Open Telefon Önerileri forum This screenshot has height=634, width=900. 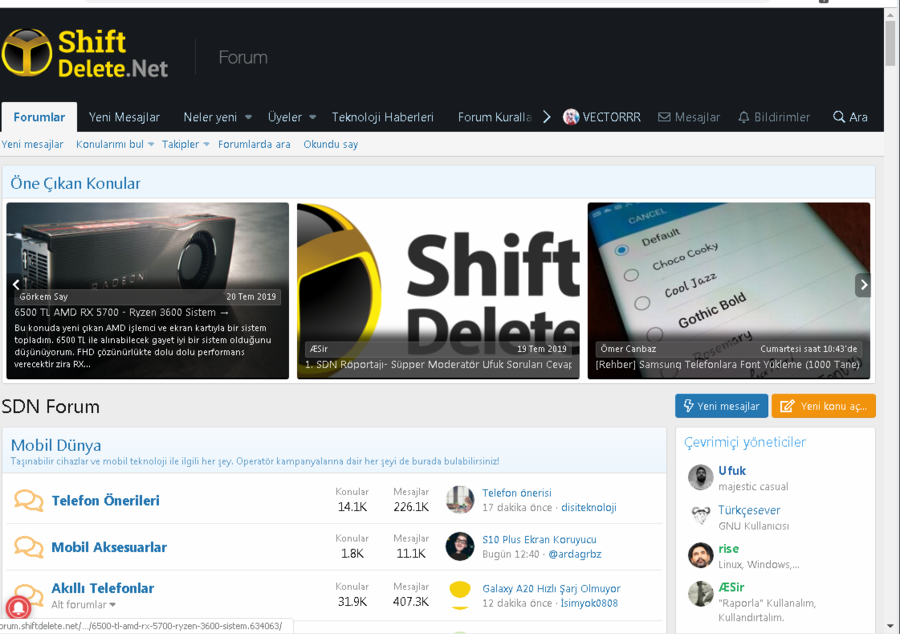(x=106, y=500)
